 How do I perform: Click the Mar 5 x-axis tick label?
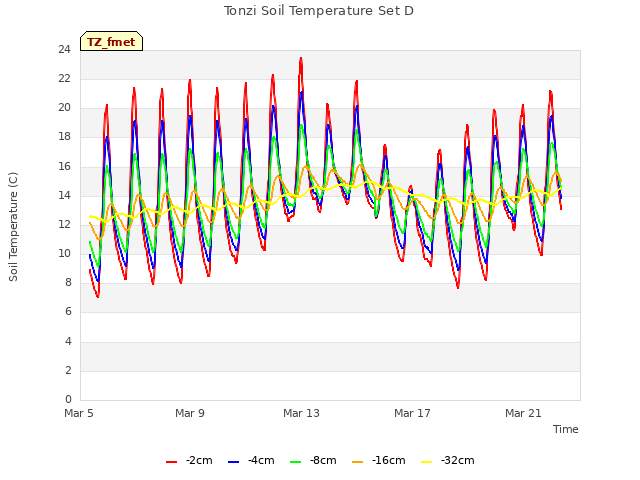tap(79, 413)
